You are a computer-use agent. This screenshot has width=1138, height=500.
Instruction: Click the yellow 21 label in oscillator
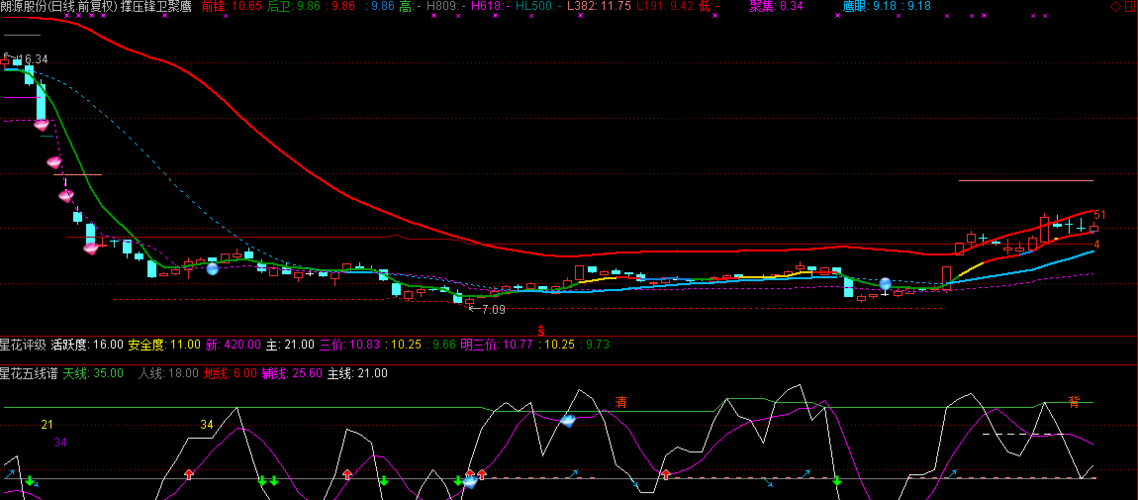(x=47, y=424)
